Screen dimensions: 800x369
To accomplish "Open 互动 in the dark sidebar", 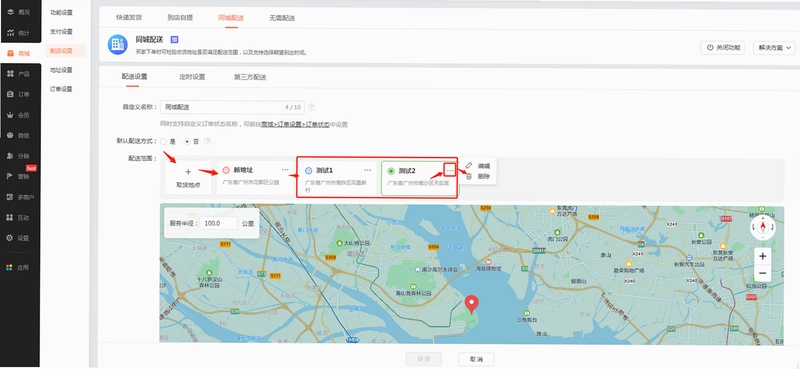I will pos(19,217).
